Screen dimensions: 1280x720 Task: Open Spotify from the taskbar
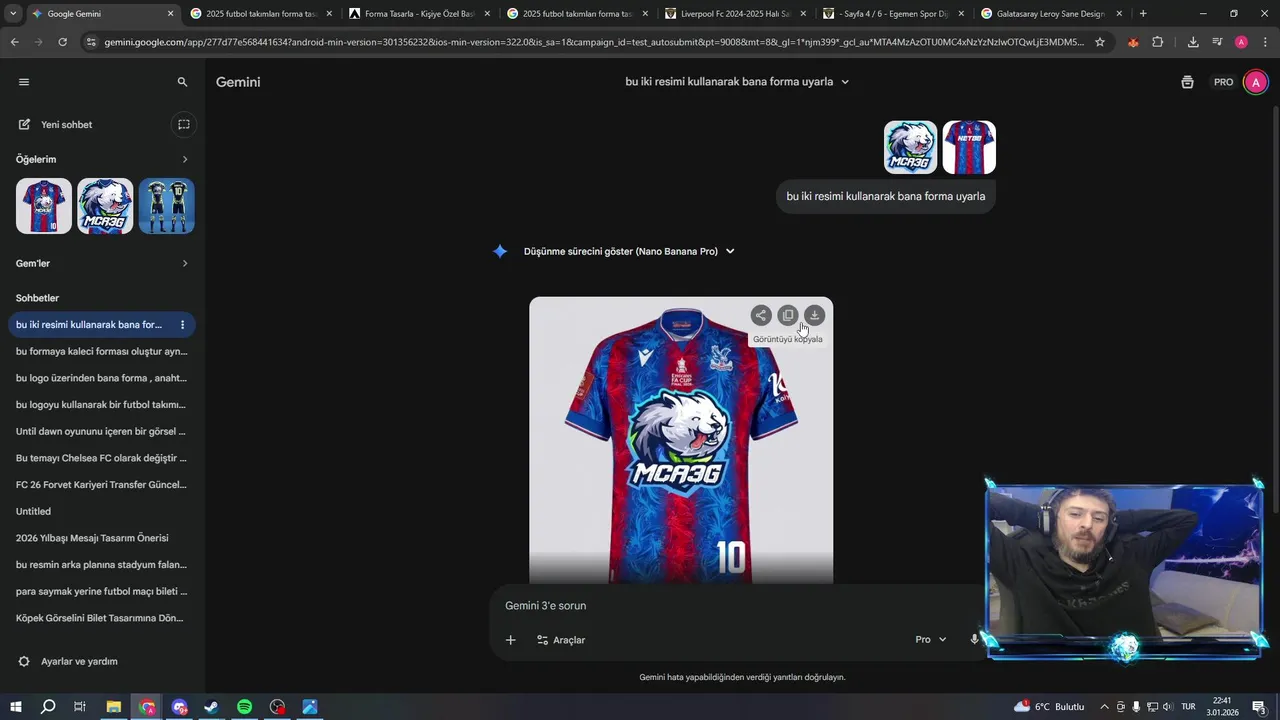(x=245, y=707)
